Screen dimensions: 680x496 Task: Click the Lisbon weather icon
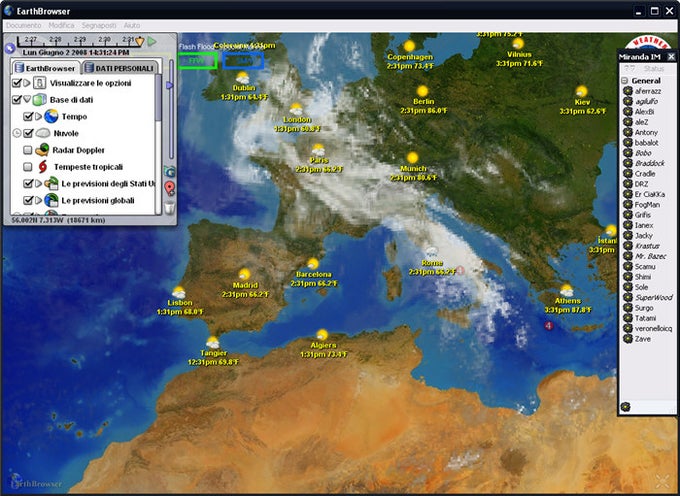pos(179,293)
